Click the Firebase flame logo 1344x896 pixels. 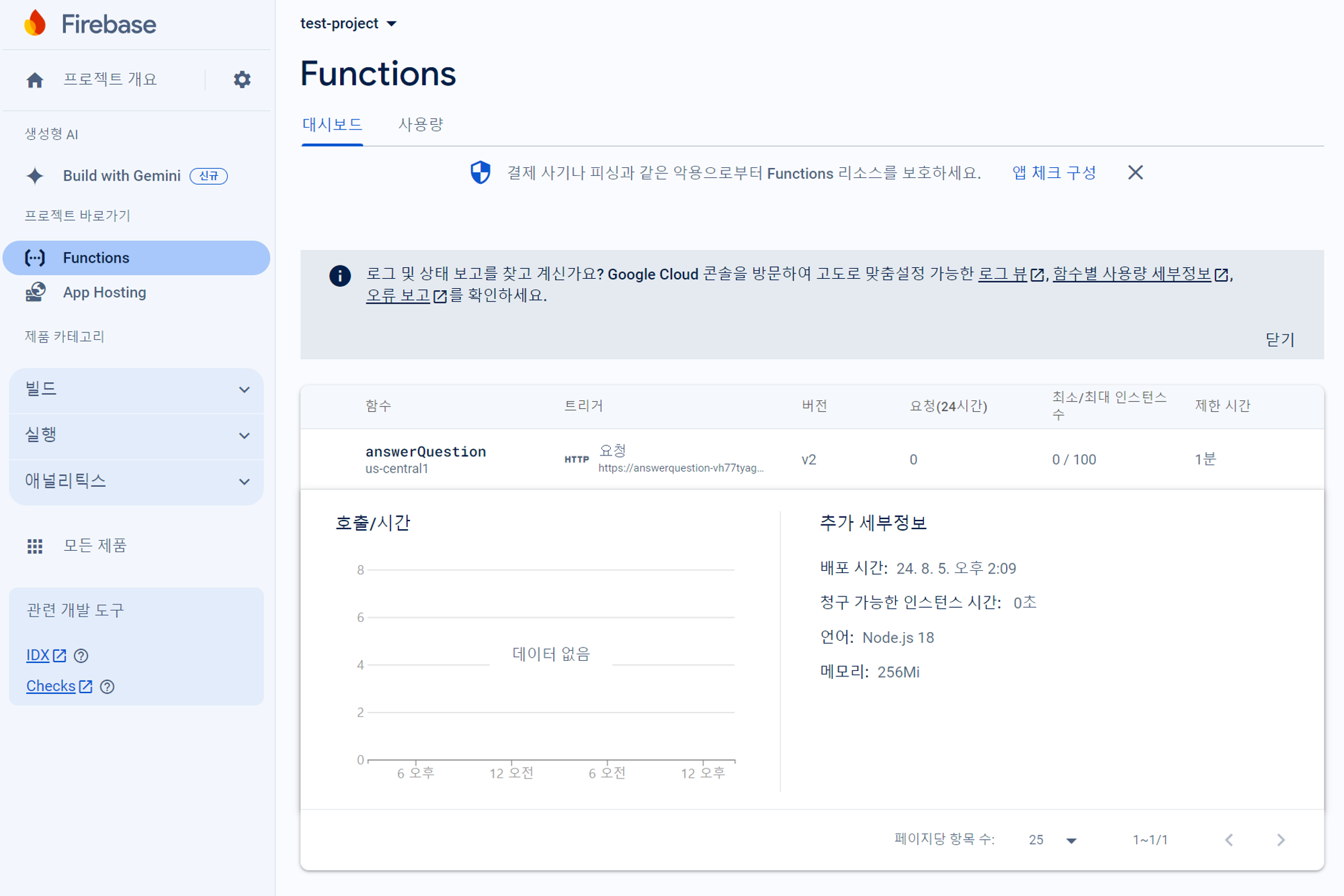click(35, 23)
